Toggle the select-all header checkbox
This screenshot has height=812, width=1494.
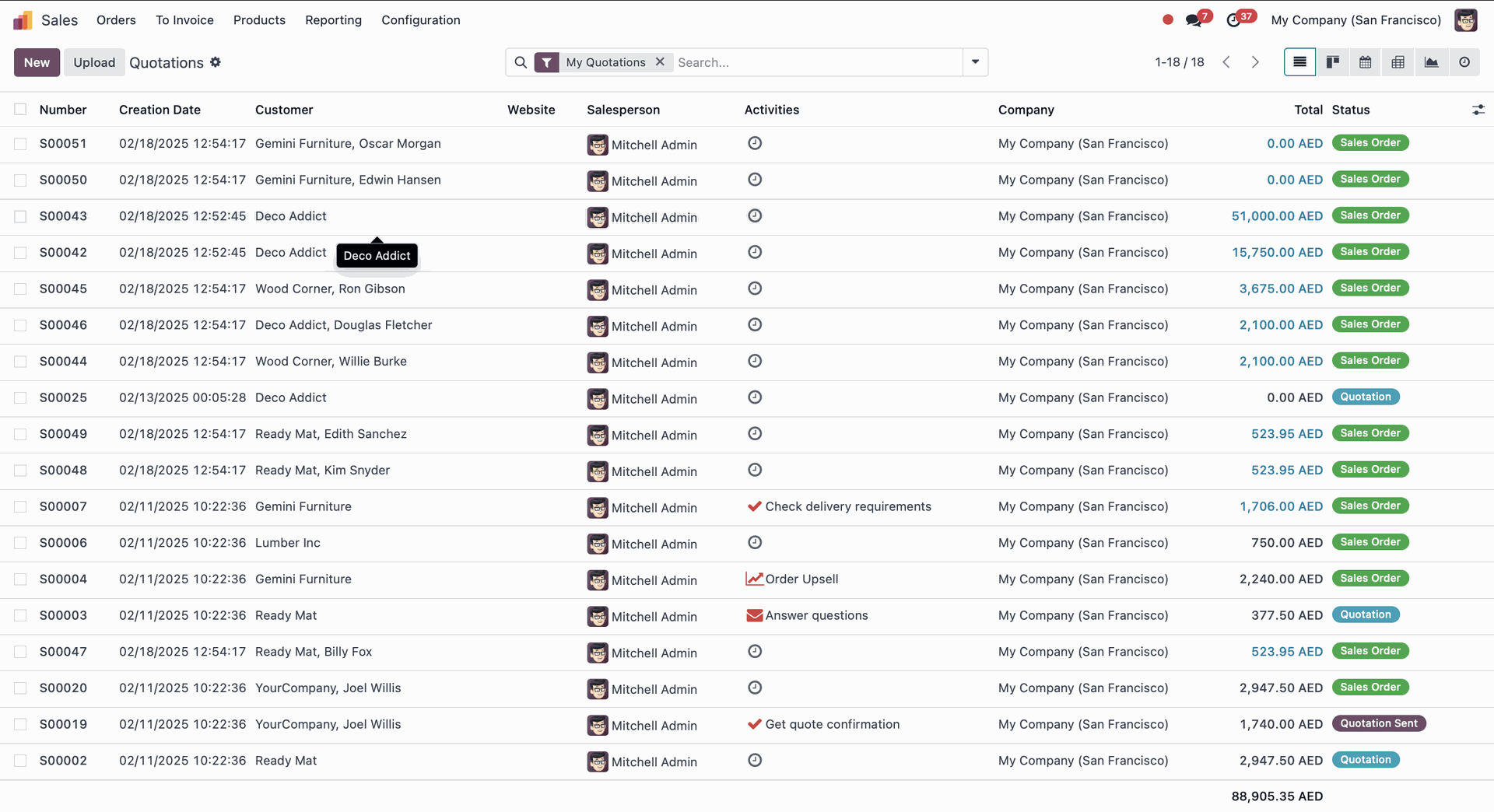tap(20, 110)
